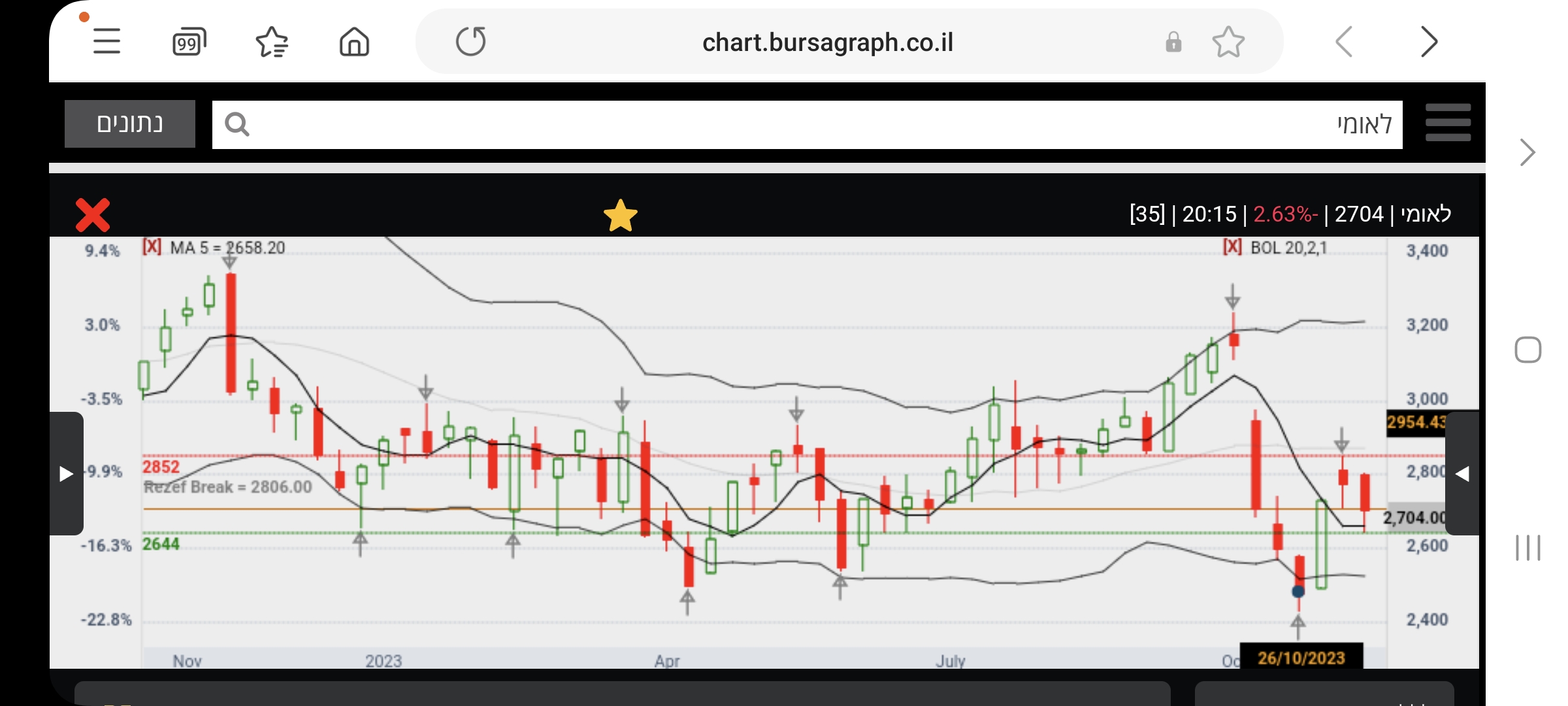Click the נתונים data button
This screenshot has height=706, width=1568.
pos(130,124)
